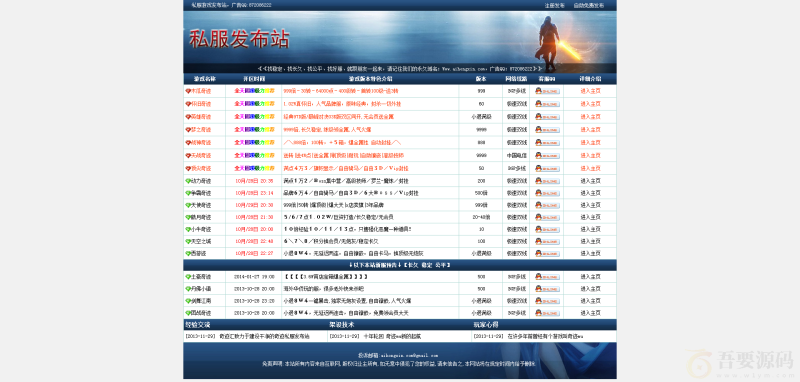Click the 架设技术 section heading
Screen dimensions: 800x382
tap(341, 324)
